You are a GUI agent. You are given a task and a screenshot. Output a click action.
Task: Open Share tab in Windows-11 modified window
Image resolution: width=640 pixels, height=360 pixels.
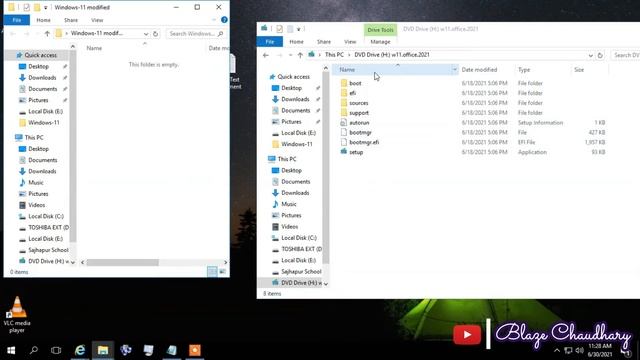point(71,20)
